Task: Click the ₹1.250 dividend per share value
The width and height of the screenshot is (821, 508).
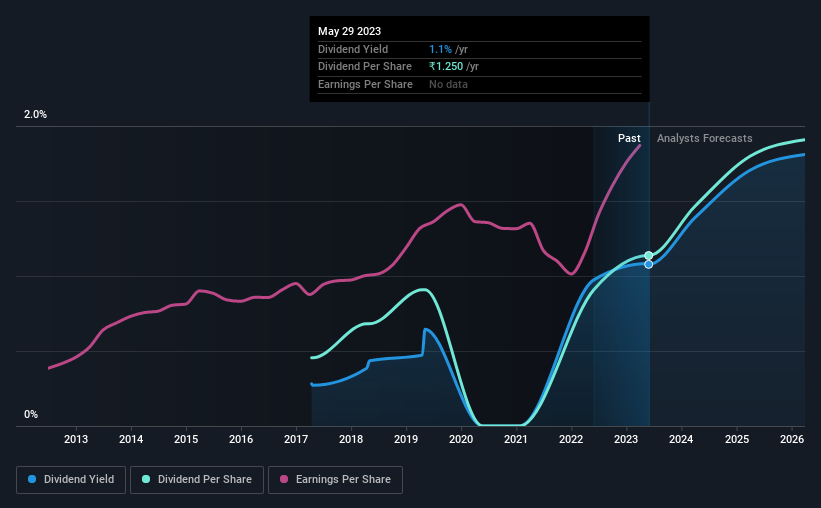Action: point(454,66)
